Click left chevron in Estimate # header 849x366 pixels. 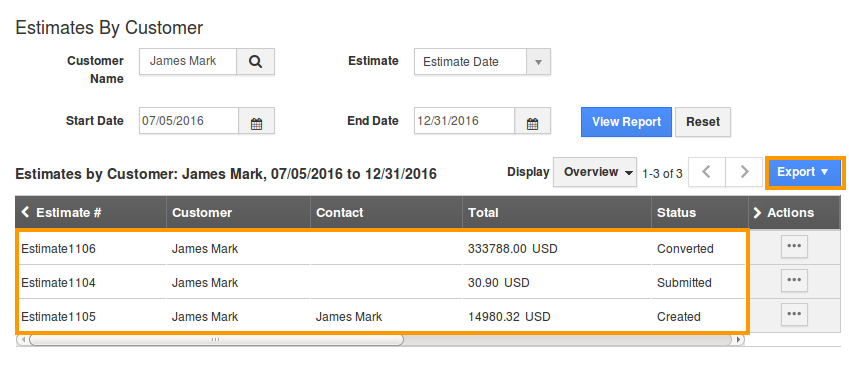click(25, 212)
